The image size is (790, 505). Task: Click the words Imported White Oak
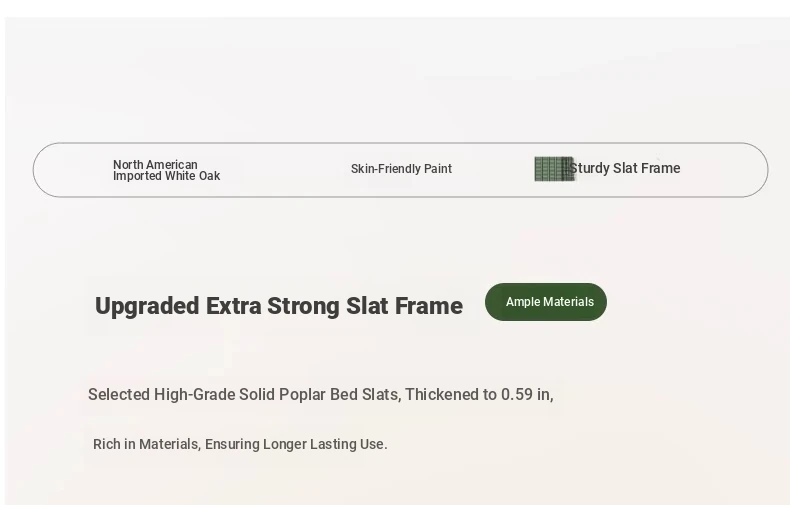coord(166,176)
